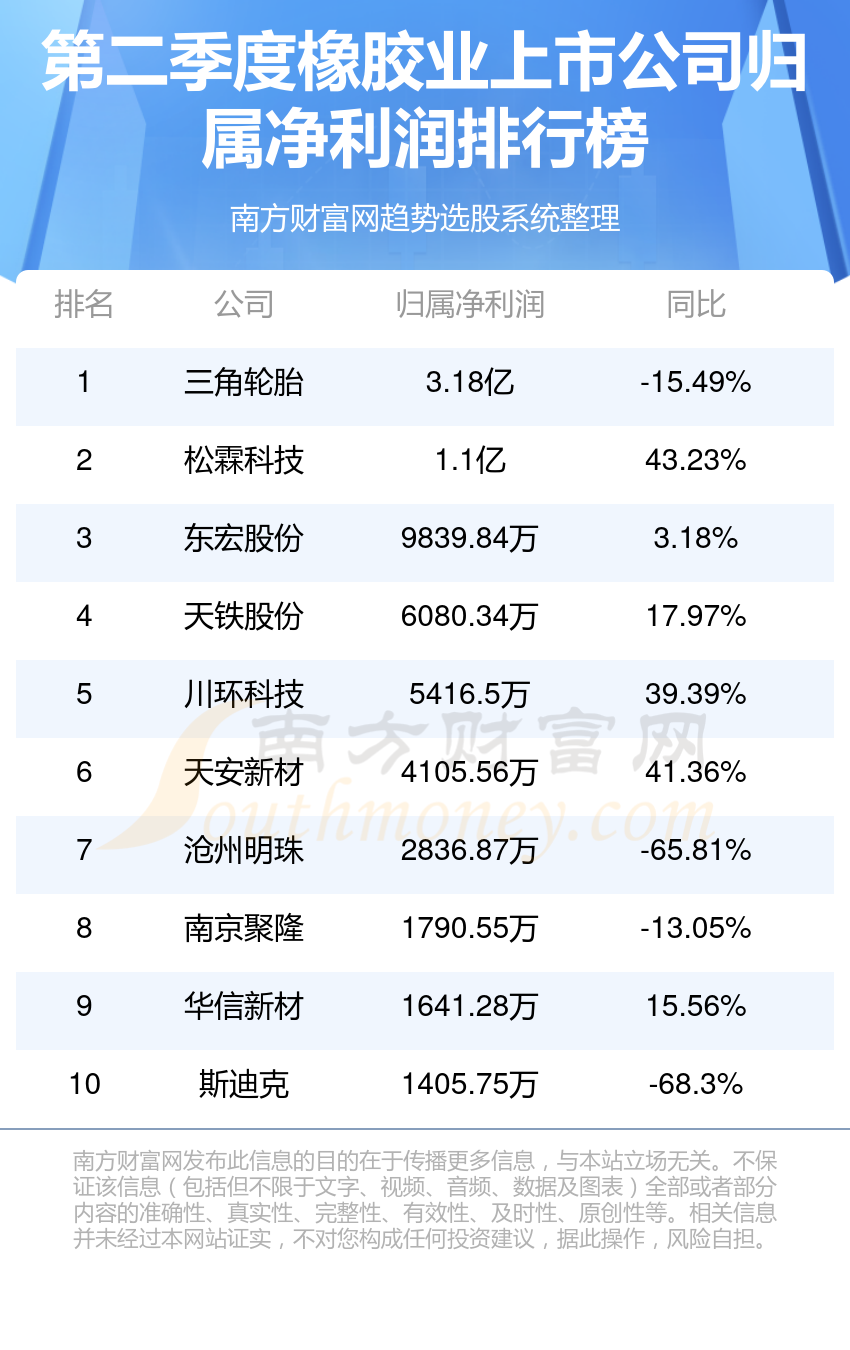Click the rank number 10 cell
This screenshot has width=850, height=1350.
84,1084
